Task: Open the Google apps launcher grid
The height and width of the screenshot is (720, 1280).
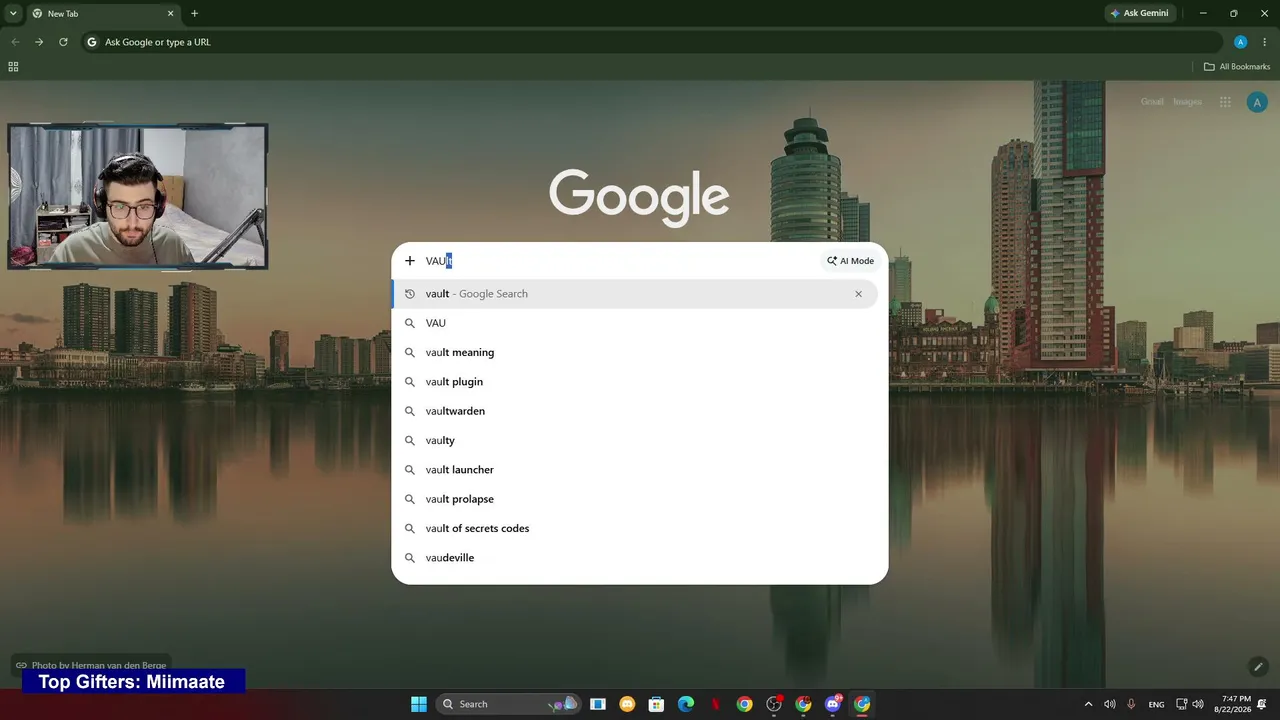Action: tap(1225, 102)
